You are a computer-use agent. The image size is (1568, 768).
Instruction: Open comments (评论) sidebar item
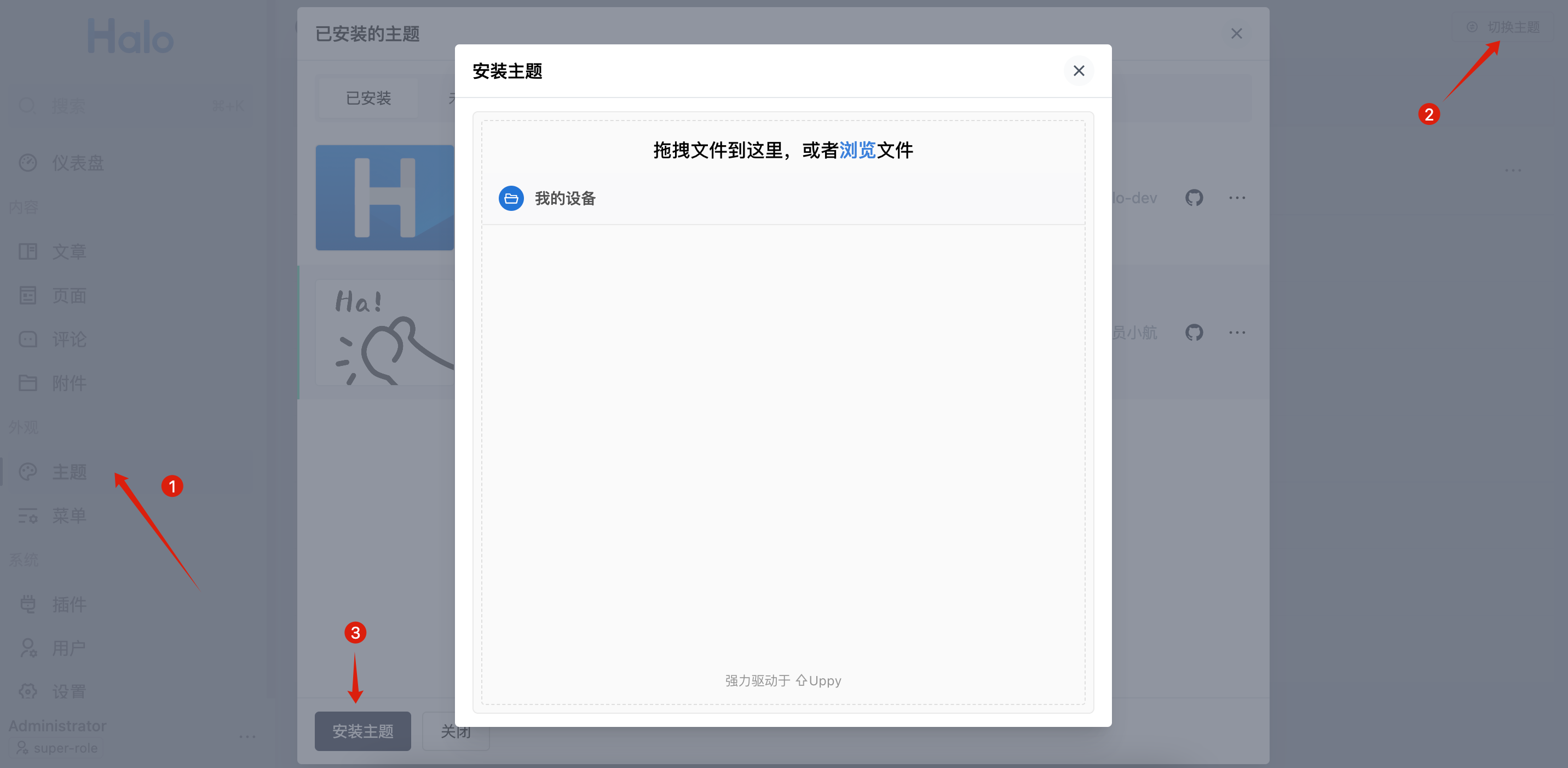(69, 339)
